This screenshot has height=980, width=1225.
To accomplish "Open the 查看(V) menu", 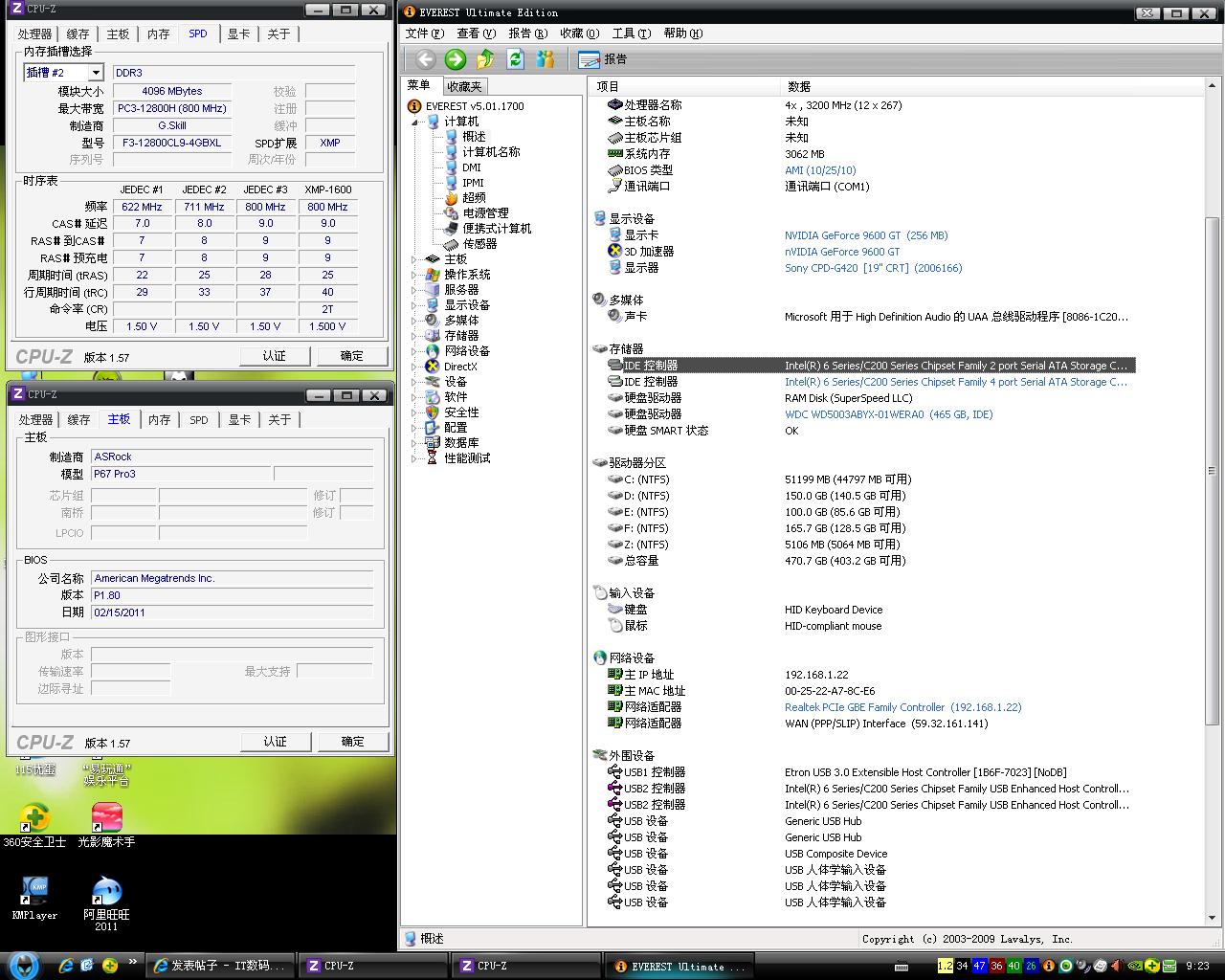I will point(476,33).
